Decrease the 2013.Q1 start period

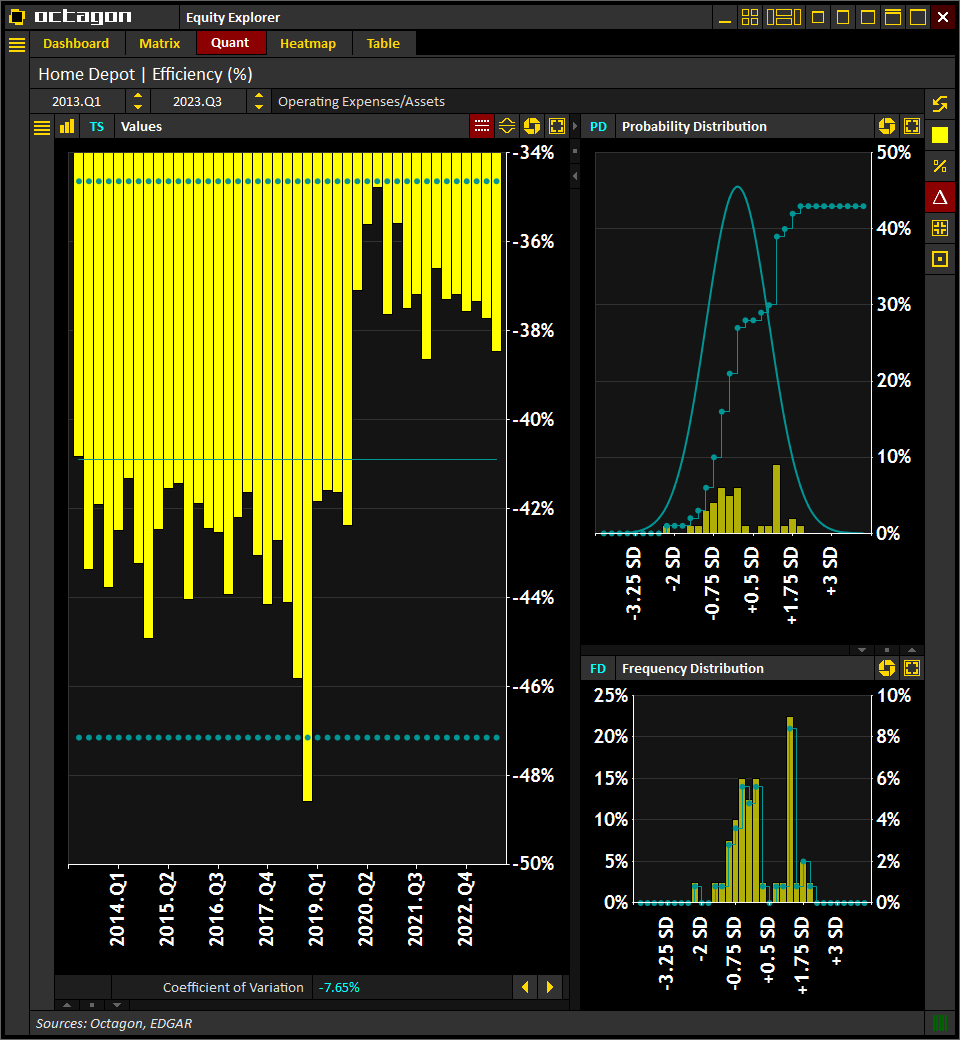pyautogui.click(x=138, y=107)
